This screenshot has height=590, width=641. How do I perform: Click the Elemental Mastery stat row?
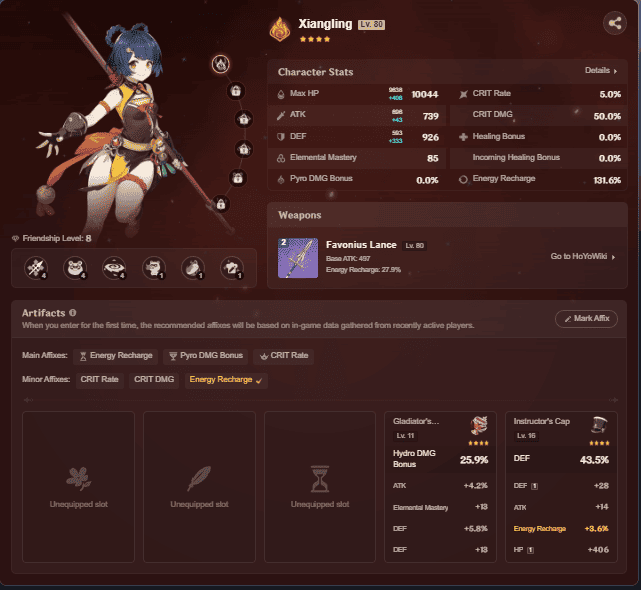(356, 158)
